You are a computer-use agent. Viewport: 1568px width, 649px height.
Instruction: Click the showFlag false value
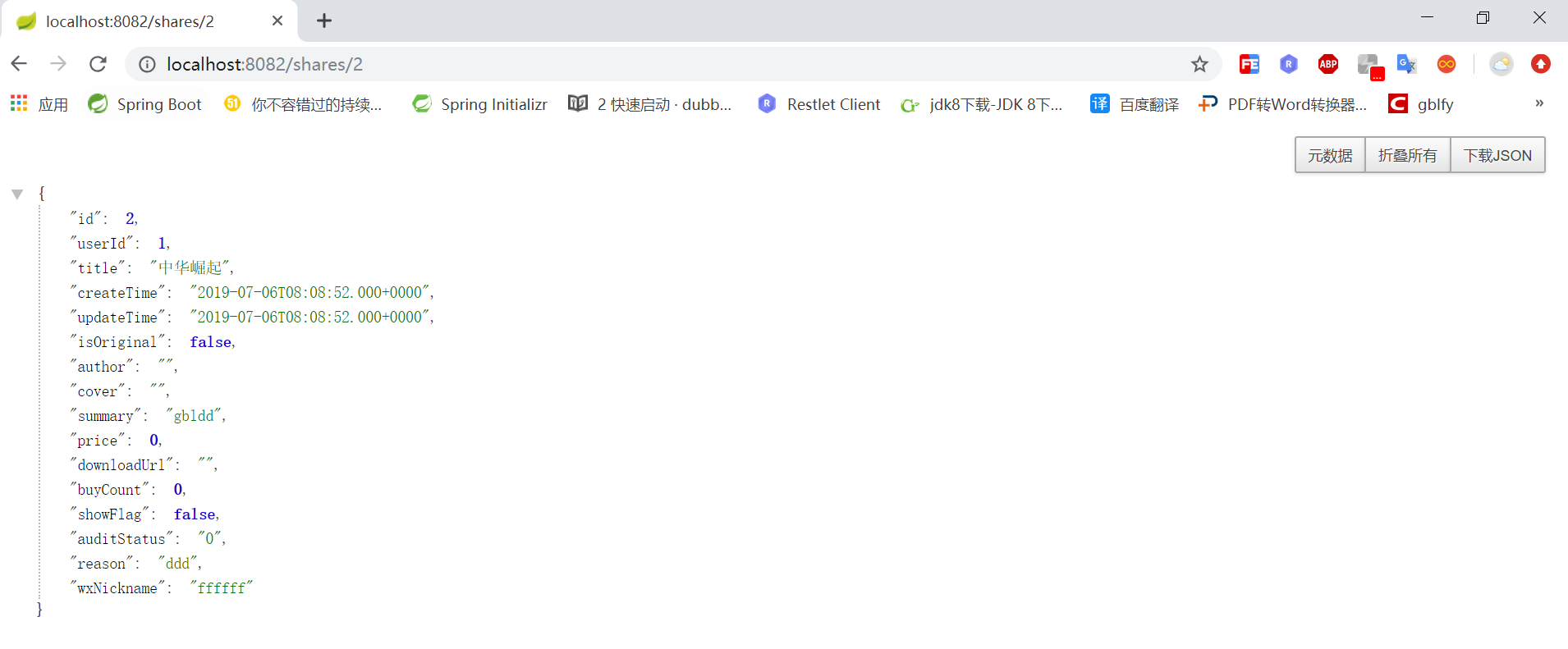195,514
